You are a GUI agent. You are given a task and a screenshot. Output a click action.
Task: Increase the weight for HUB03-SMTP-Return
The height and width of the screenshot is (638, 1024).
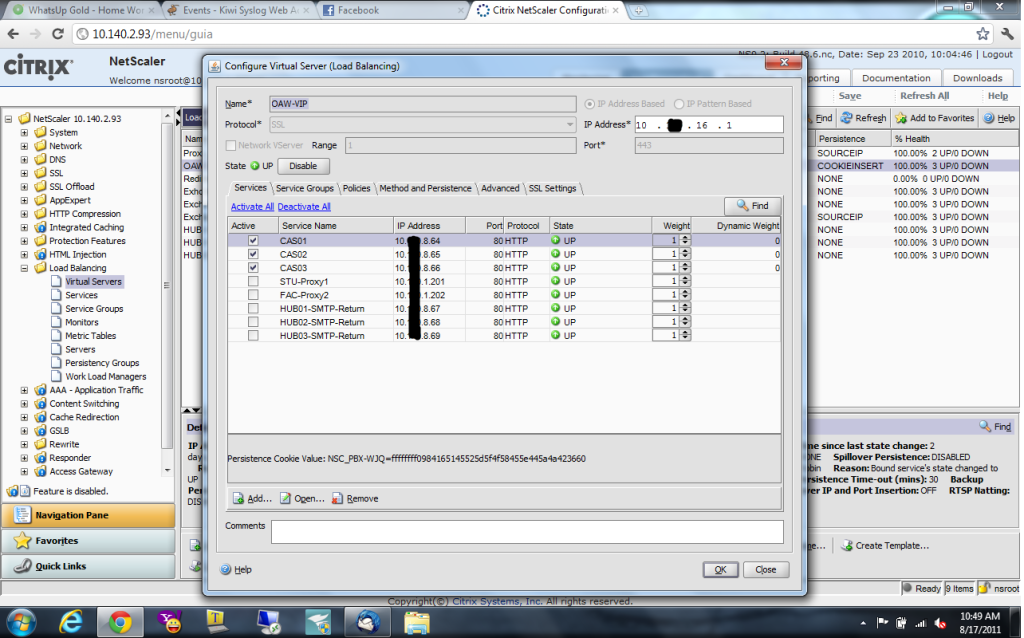tap(685, 333)
